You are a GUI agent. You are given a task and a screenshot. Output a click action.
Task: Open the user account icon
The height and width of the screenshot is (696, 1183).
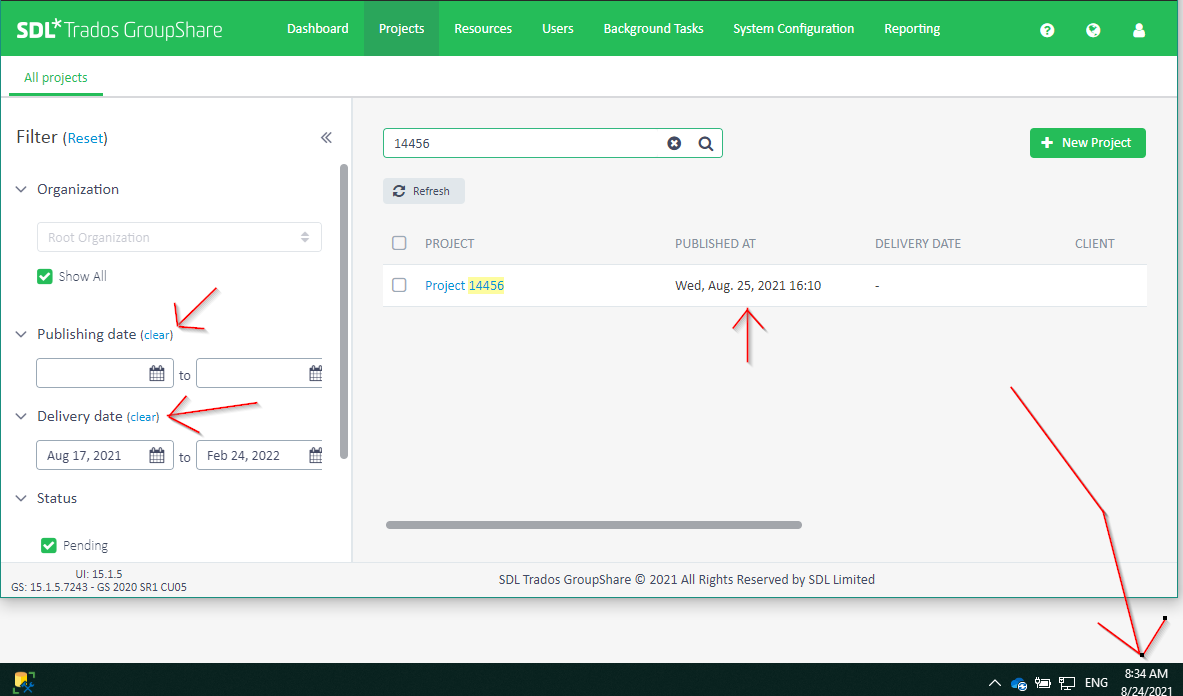point(1139,30)
